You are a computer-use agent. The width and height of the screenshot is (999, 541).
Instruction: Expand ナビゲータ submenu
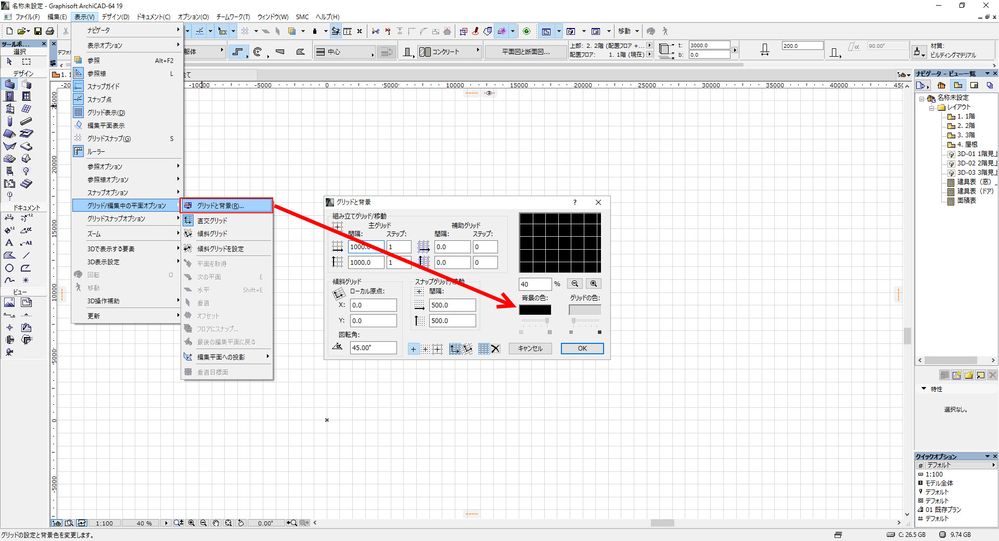click(127, 30)
